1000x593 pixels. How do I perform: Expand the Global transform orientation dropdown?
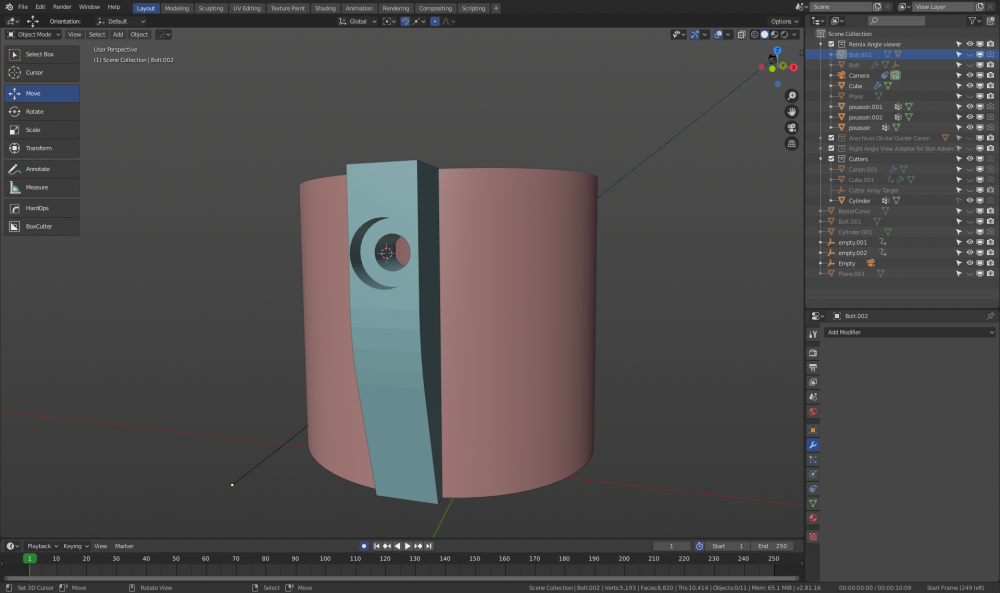coord(358,21)
